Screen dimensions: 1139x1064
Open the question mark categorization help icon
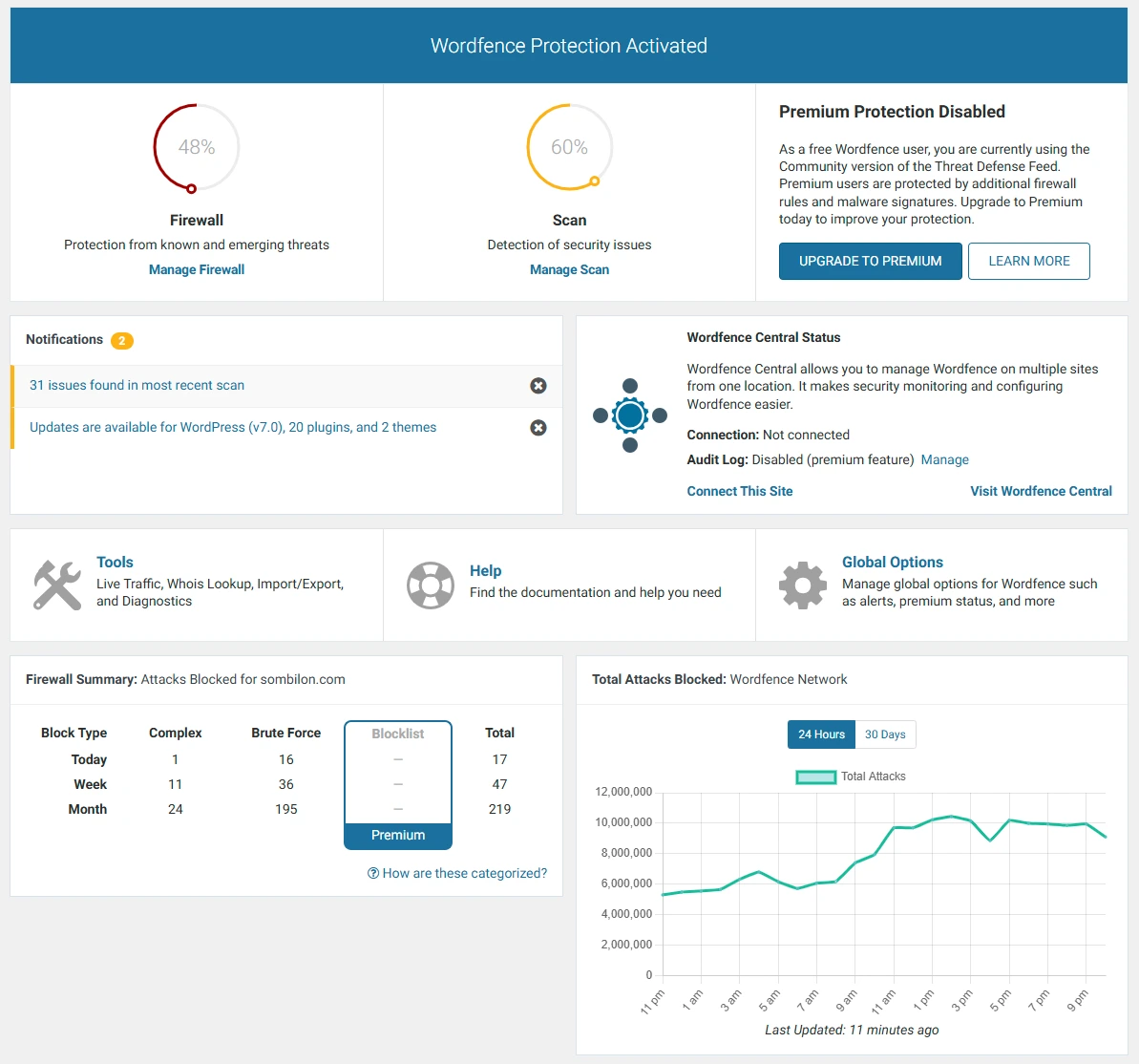point(372,874)
